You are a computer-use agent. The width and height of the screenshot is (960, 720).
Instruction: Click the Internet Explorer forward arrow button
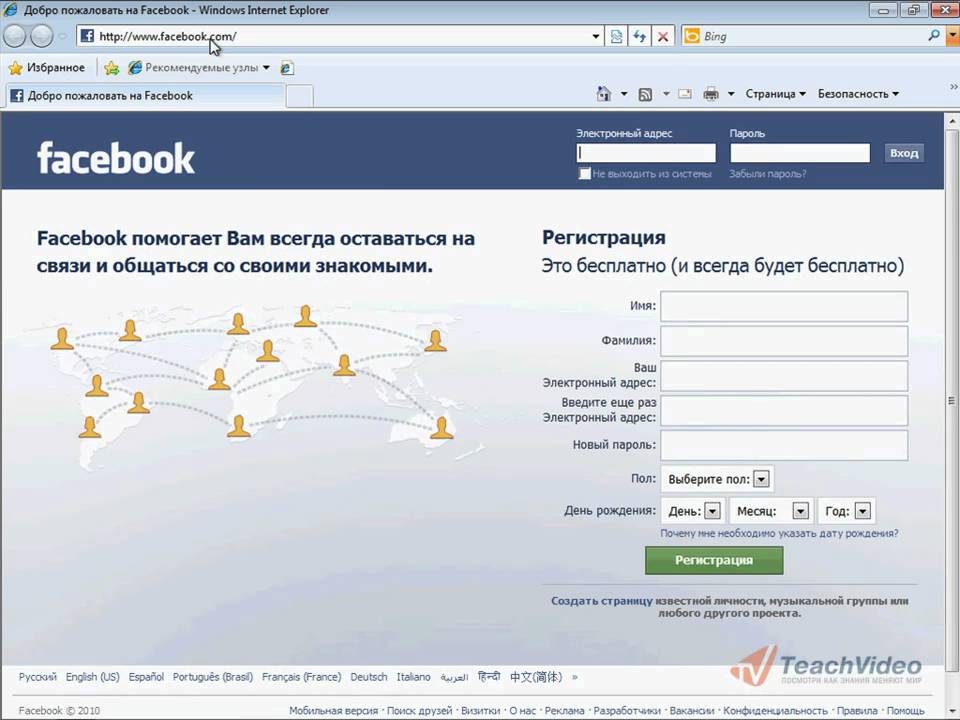[42, 36]
